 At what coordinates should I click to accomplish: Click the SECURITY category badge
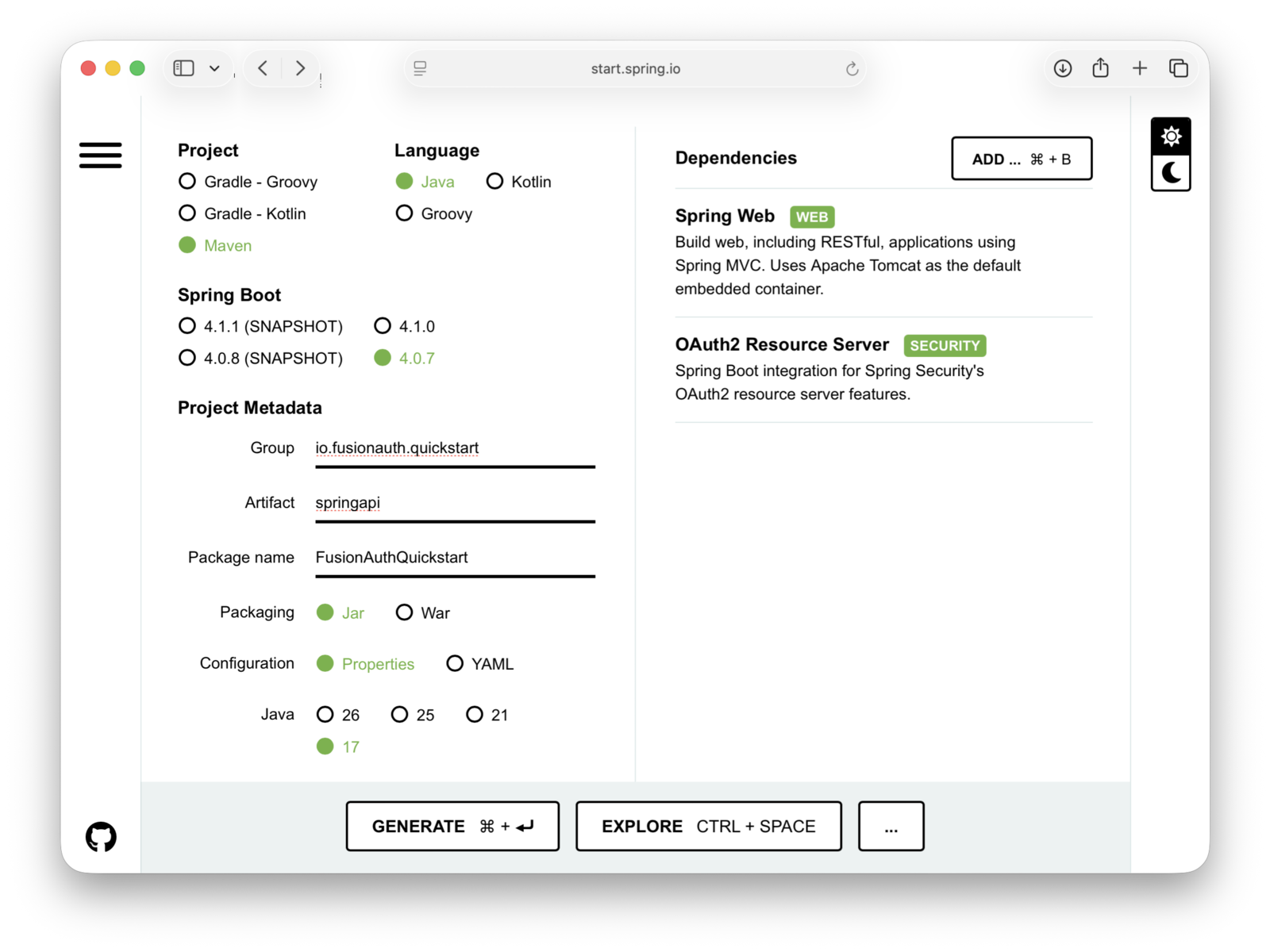tap(945, 345)
